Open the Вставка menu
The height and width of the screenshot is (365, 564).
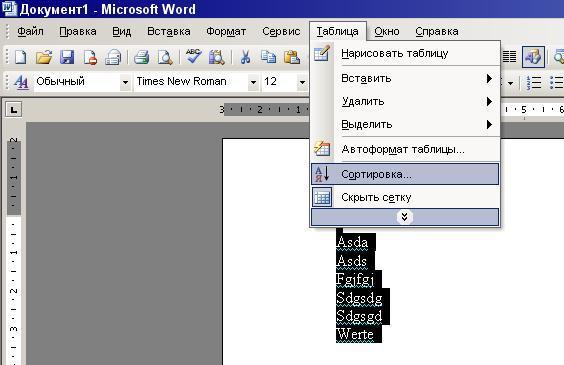click(x=169, y=31)
